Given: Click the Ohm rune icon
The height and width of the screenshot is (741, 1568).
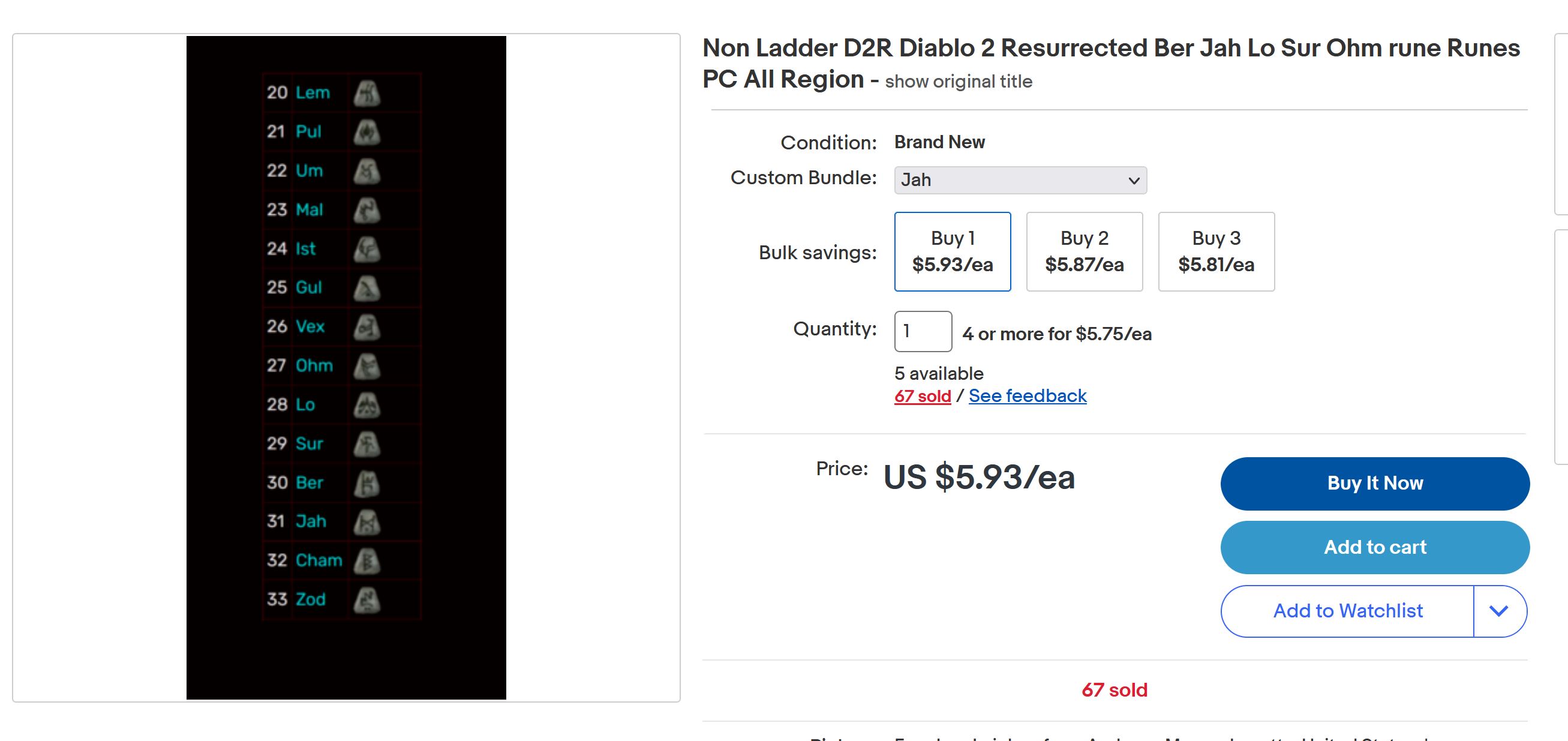Looking at the screenshot, I should [367, 366].
